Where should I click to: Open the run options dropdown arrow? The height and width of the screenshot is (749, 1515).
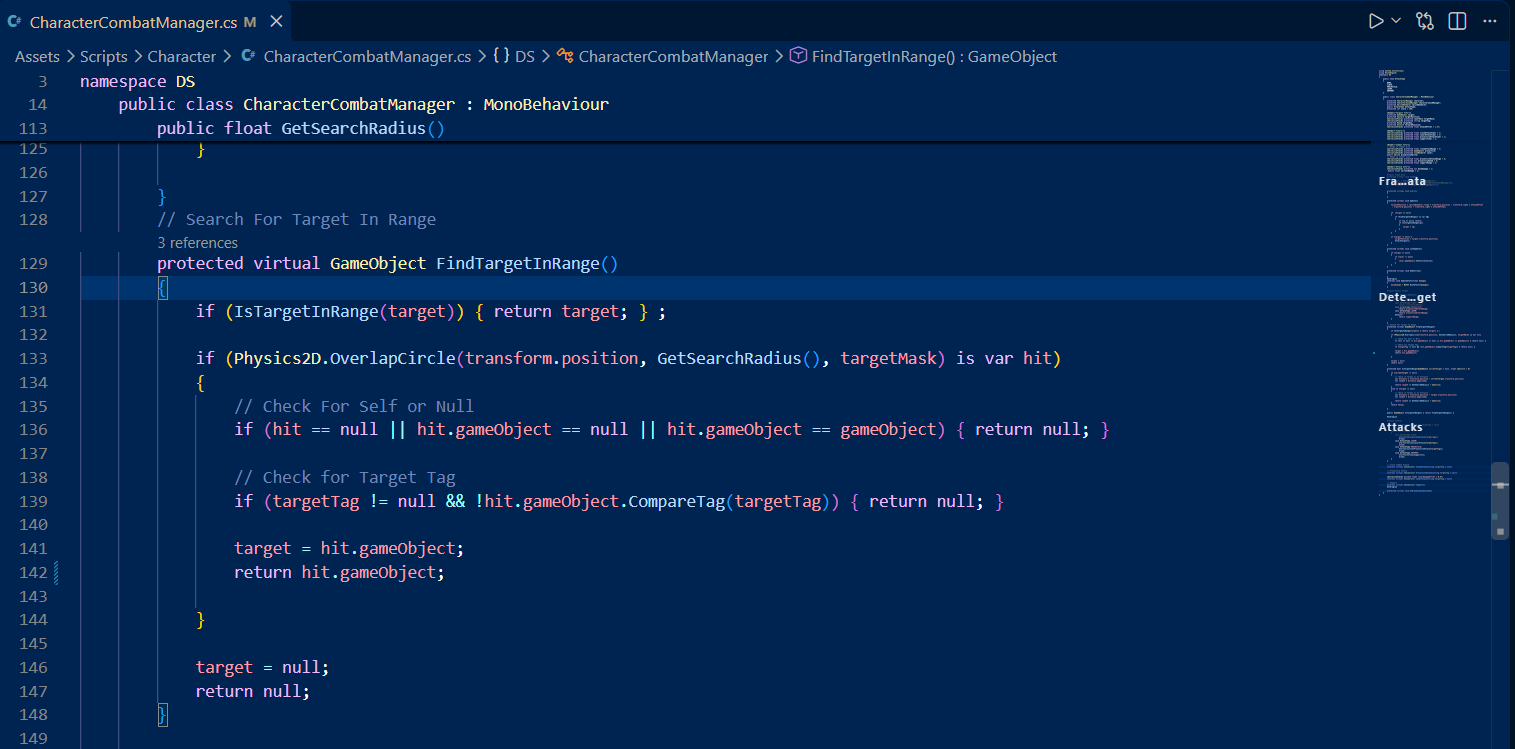[x=1396, y=21]
